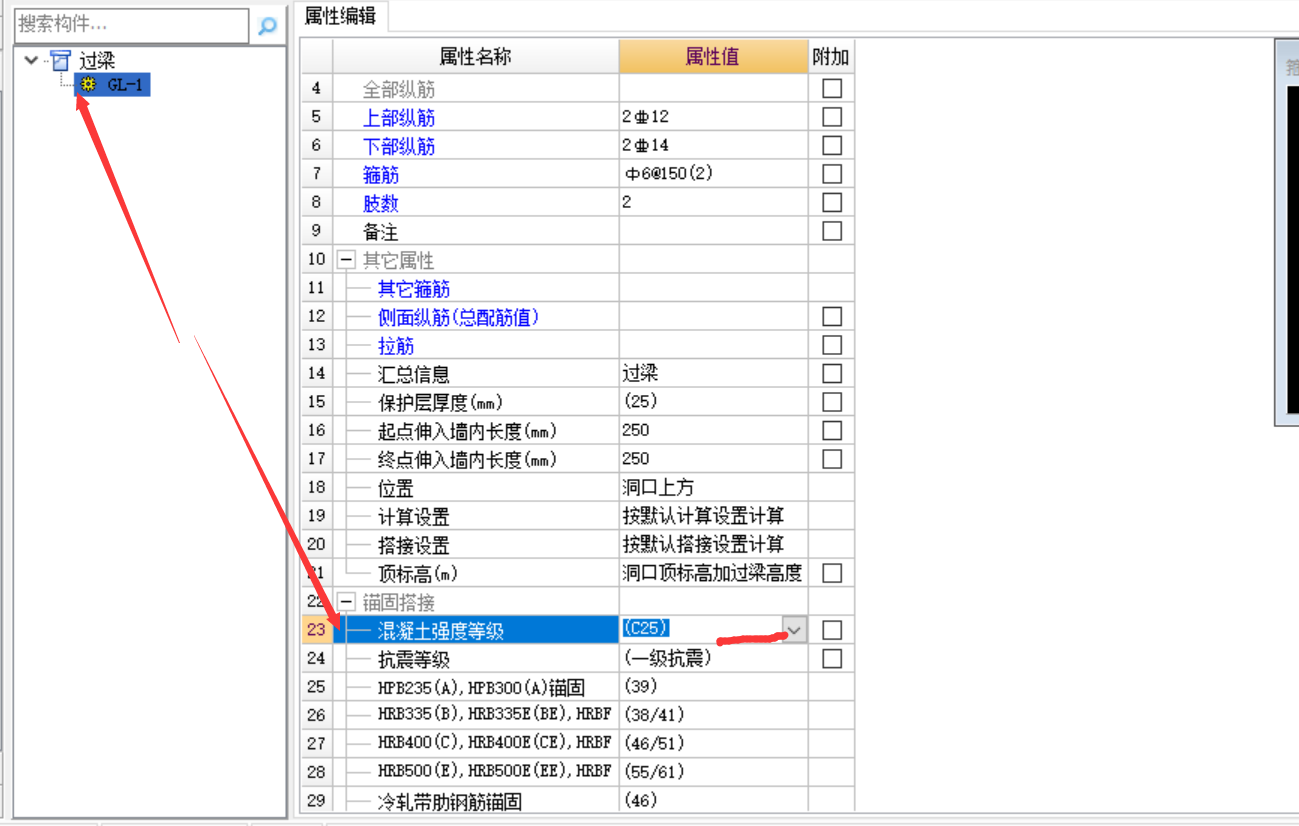Viewport: 1299px width, 826px height.
Task: Click 冷轧带肋钢筋锚固 value (46)
Action: (714, 801)
